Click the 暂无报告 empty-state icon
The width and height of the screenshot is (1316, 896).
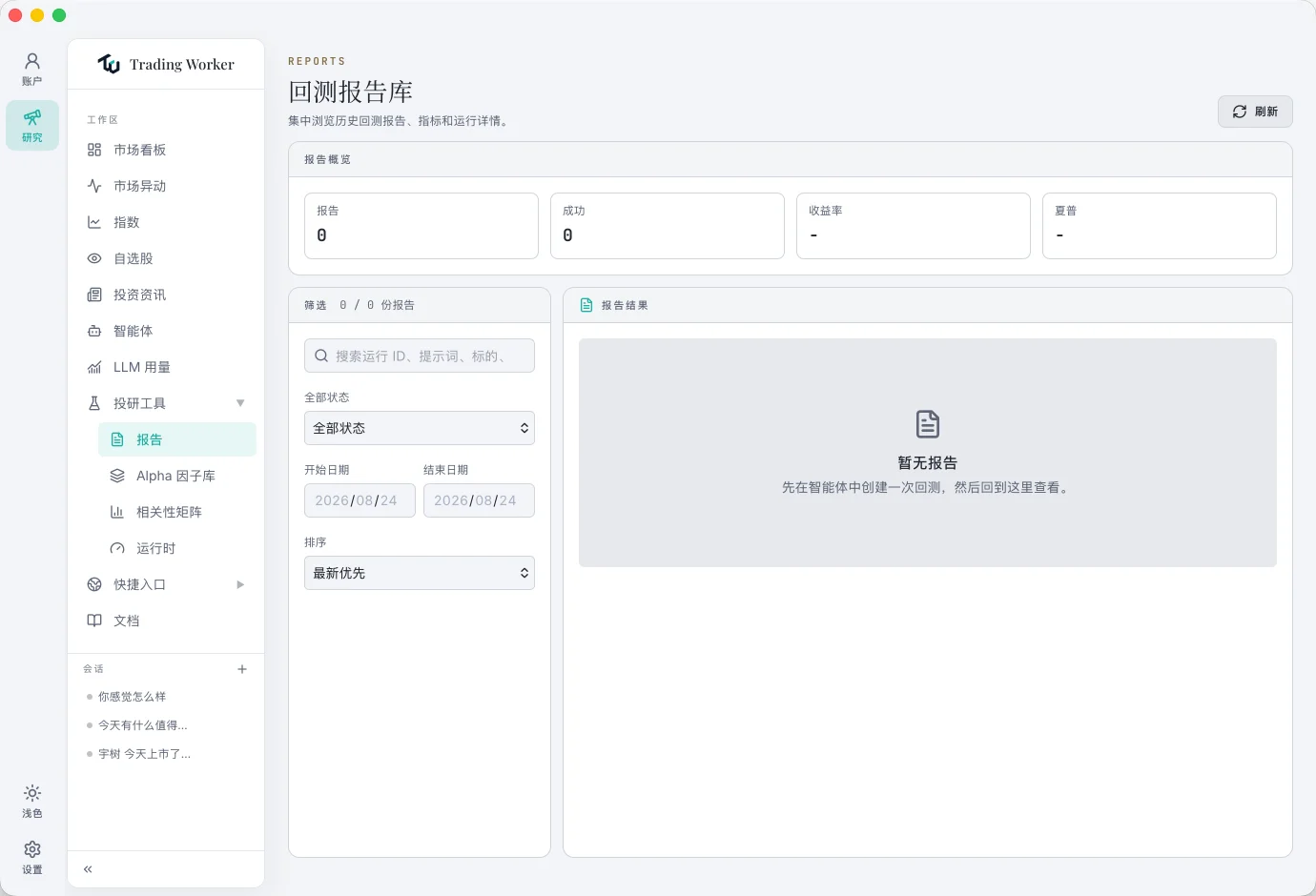(x=928, y=424)
